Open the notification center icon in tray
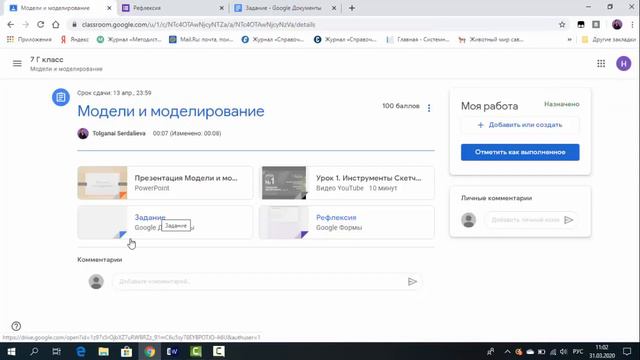Viewport: 640px width, 360px height. pyautogui.click(x=627, y=351)
